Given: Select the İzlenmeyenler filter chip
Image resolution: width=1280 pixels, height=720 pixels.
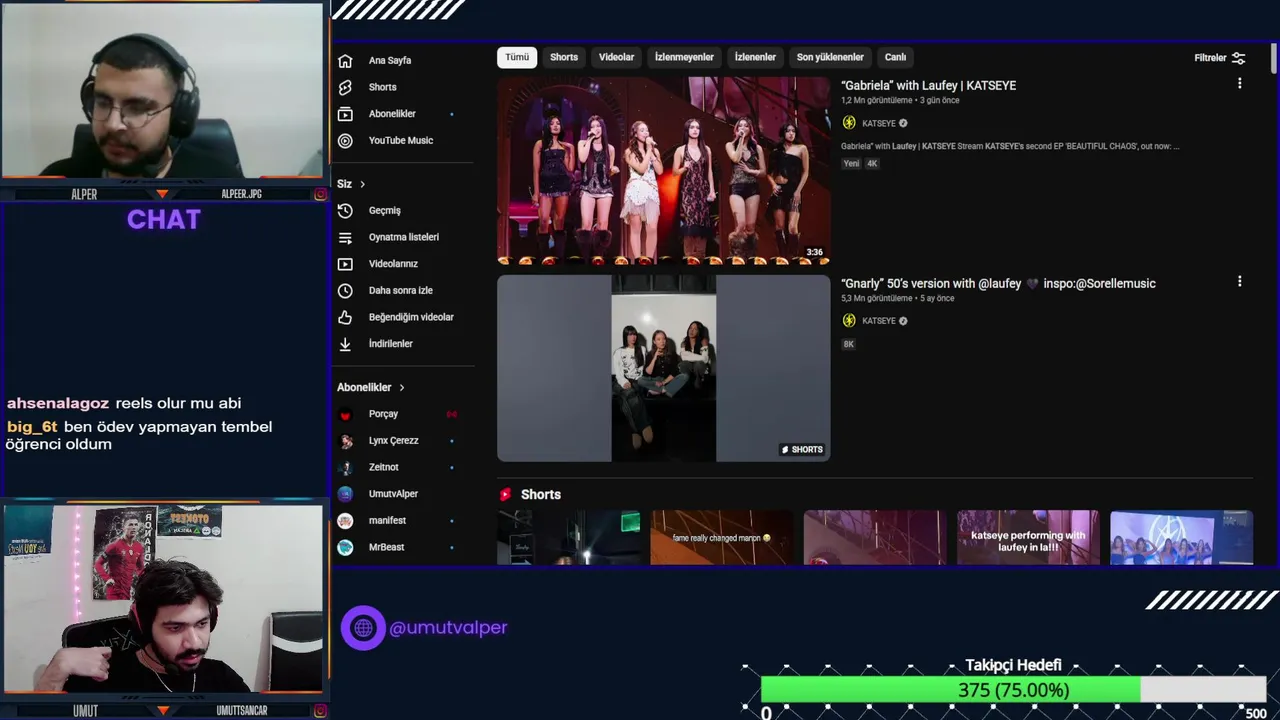Looking at the screenshot, I should [684, 57].
